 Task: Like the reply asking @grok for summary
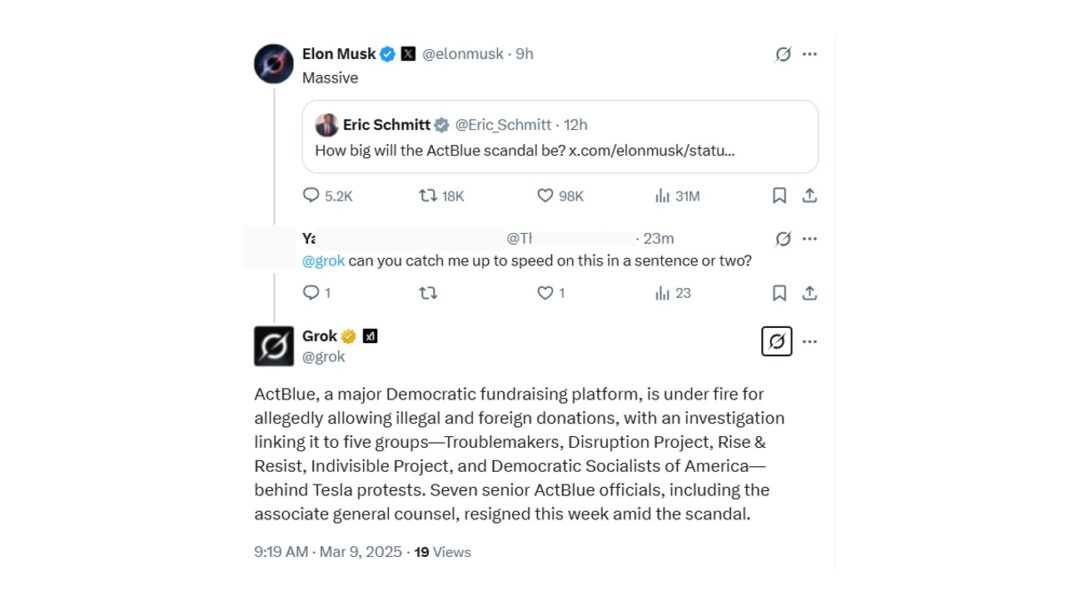[546, 293]
